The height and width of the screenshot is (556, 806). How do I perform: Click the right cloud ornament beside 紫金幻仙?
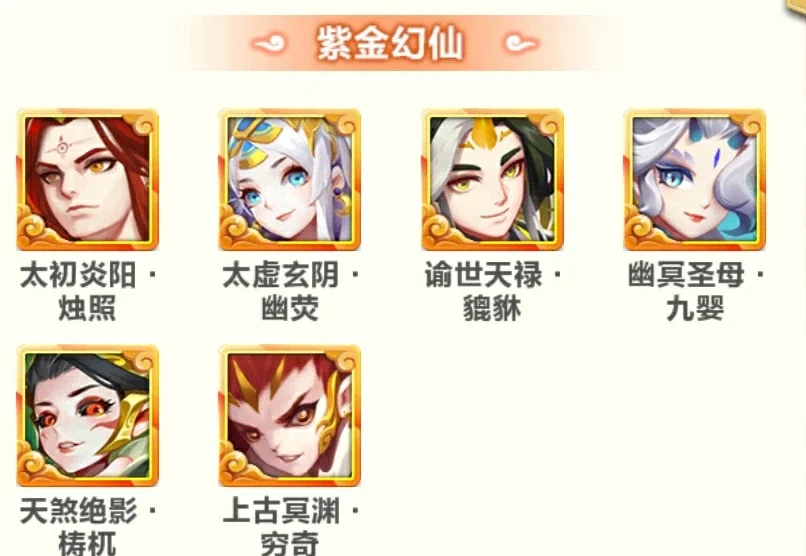tap(521, 44)
